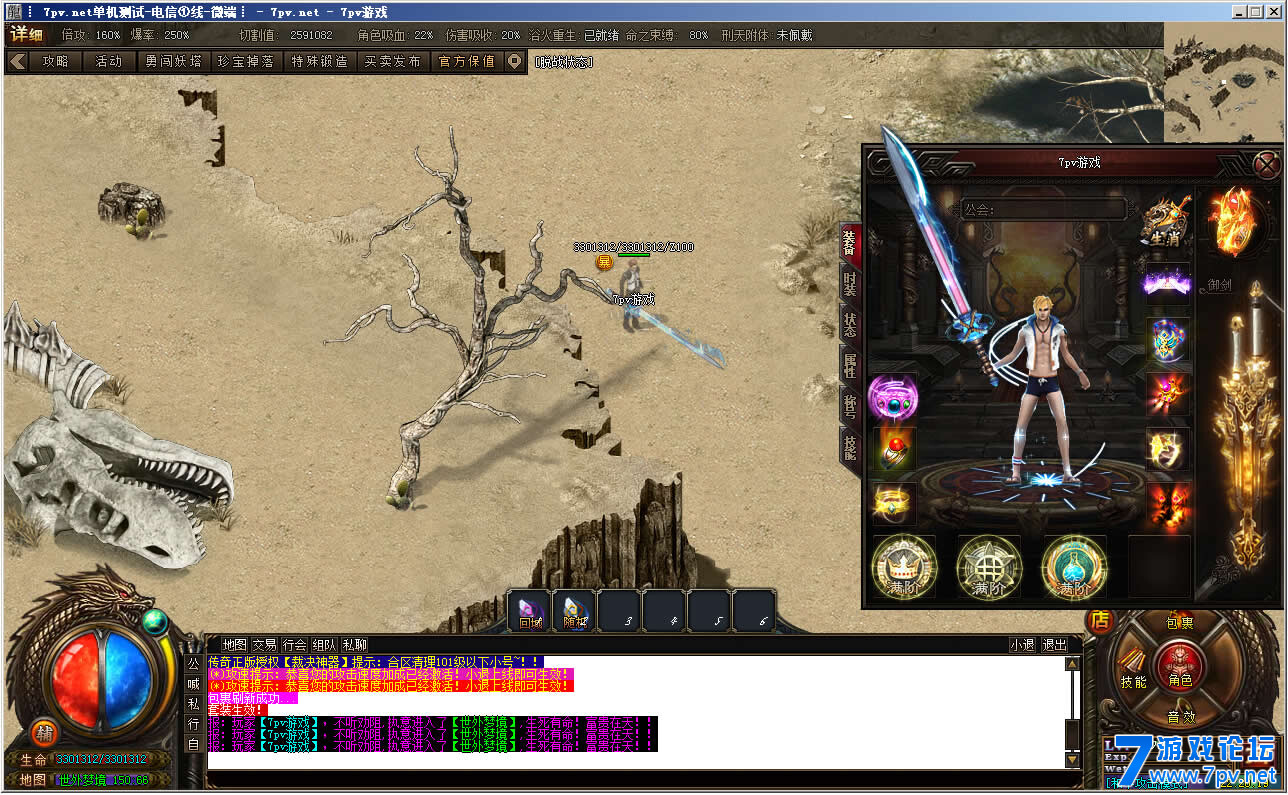The width and height of the screenshot is (1288, 795).
Task: Toggle the 私 private chat channel
Action: pyautogui.click(x=194, y=704)
